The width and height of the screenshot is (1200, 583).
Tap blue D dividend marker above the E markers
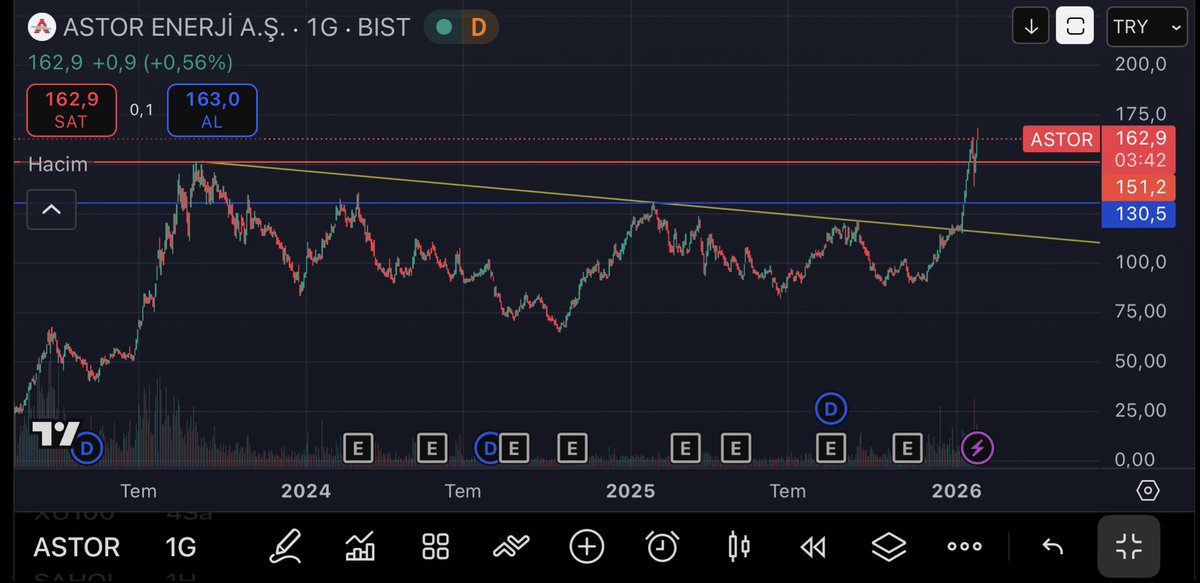point(830,409)
